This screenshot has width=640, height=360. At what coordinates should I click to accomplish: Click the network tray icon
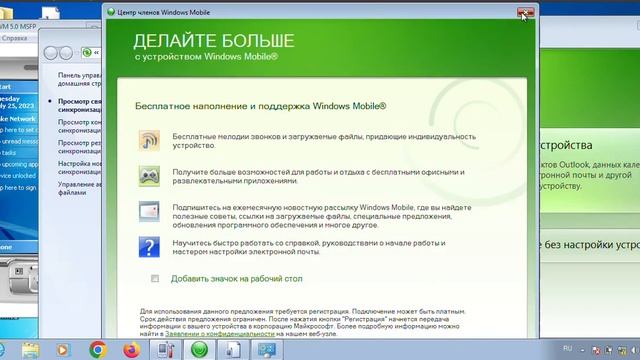[x=622, y=350]
